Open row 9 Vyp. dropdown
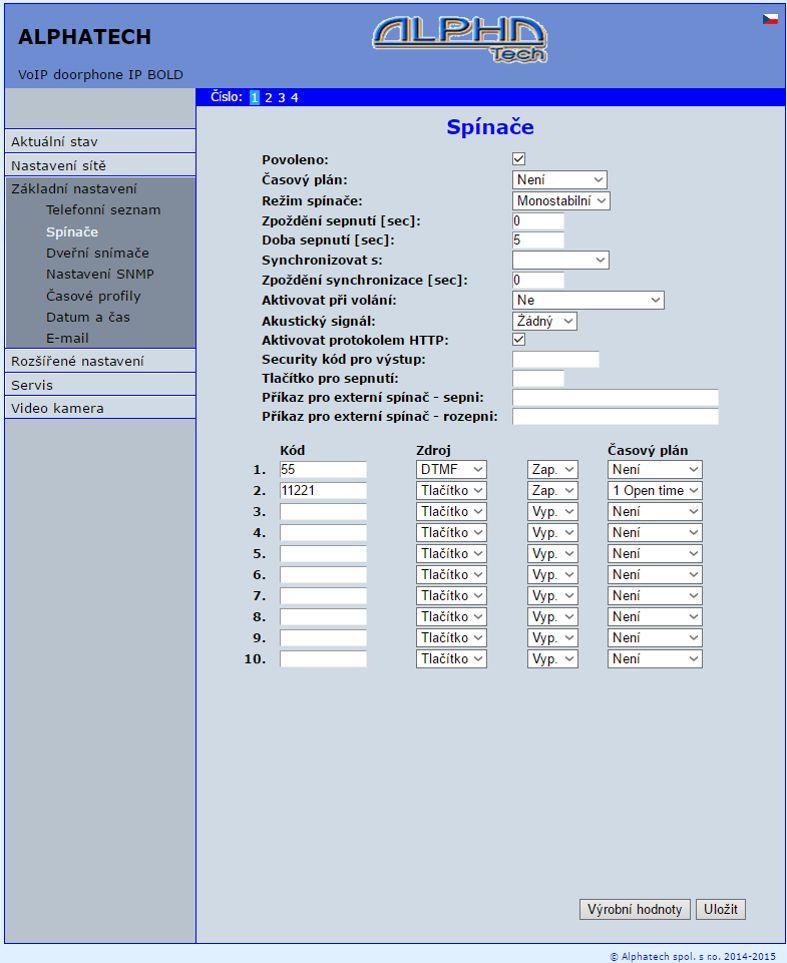The width and height of the screenshot is (787, 963). coord(552,638)
